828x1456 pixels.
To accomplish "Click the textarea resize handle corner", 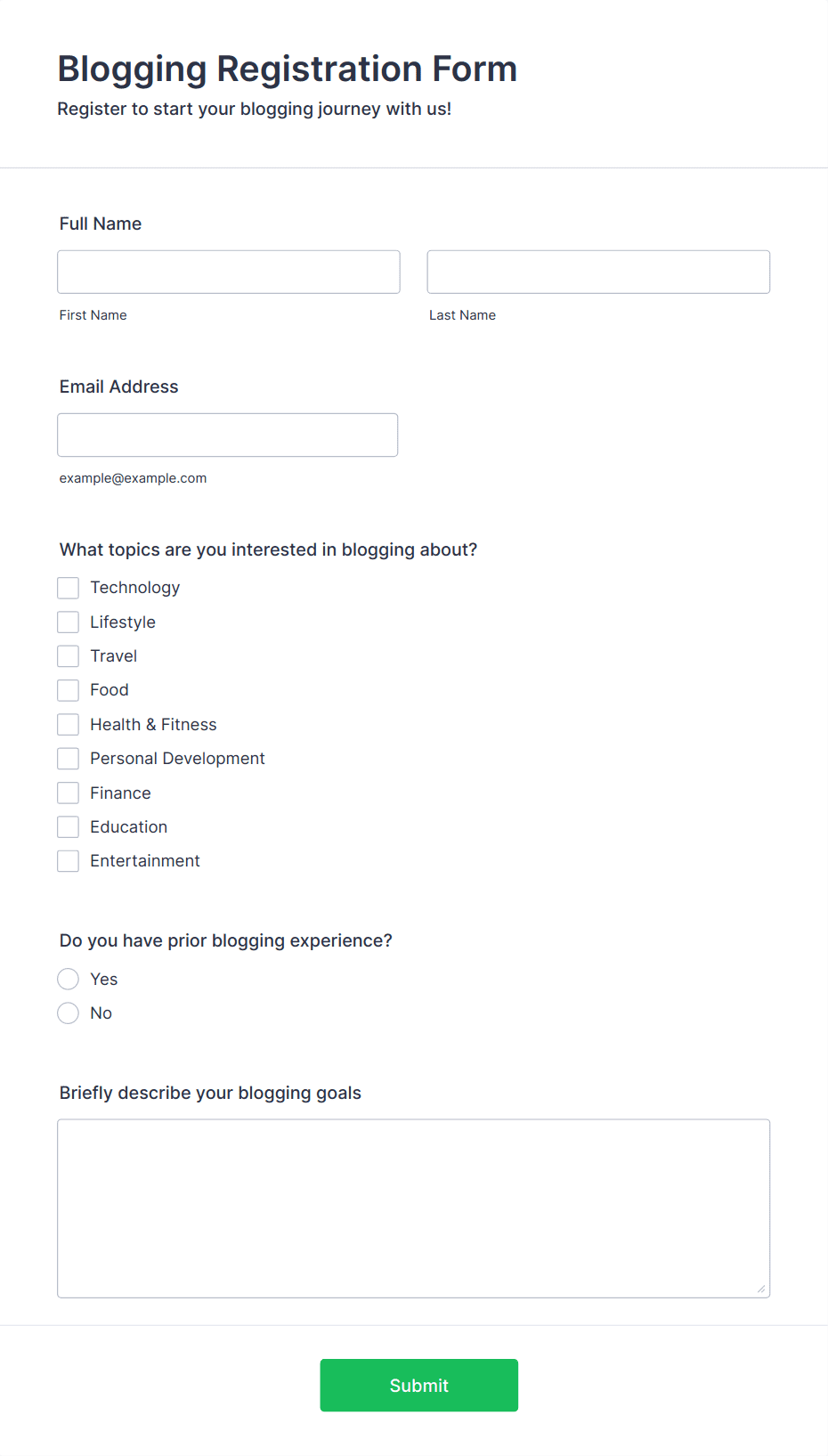I will click(761, 1289).
